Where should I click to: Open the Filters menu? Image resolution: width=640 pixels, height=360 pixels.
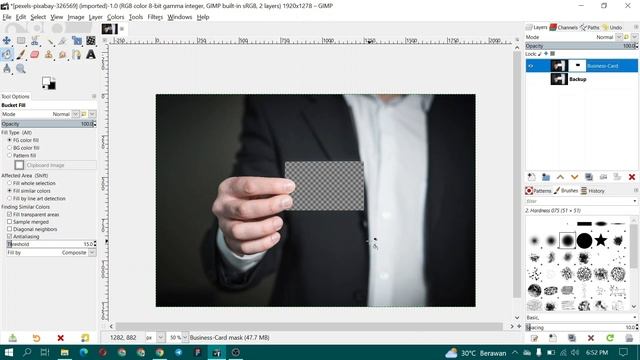tap(155, 17)
